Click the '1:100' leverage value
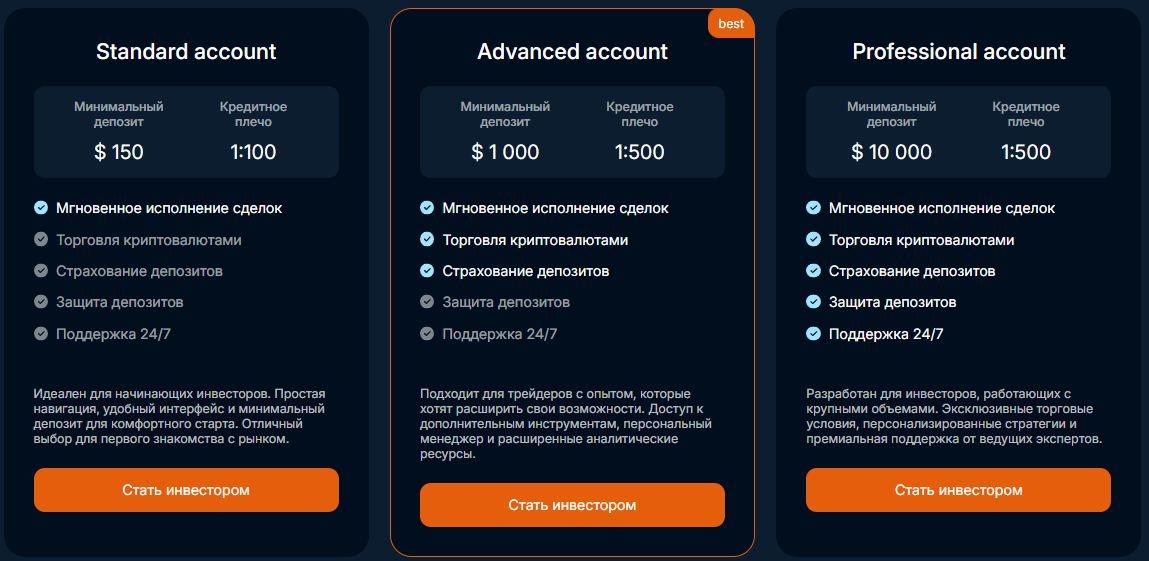Screen dimensions: 1149x561 pos(253,152)
